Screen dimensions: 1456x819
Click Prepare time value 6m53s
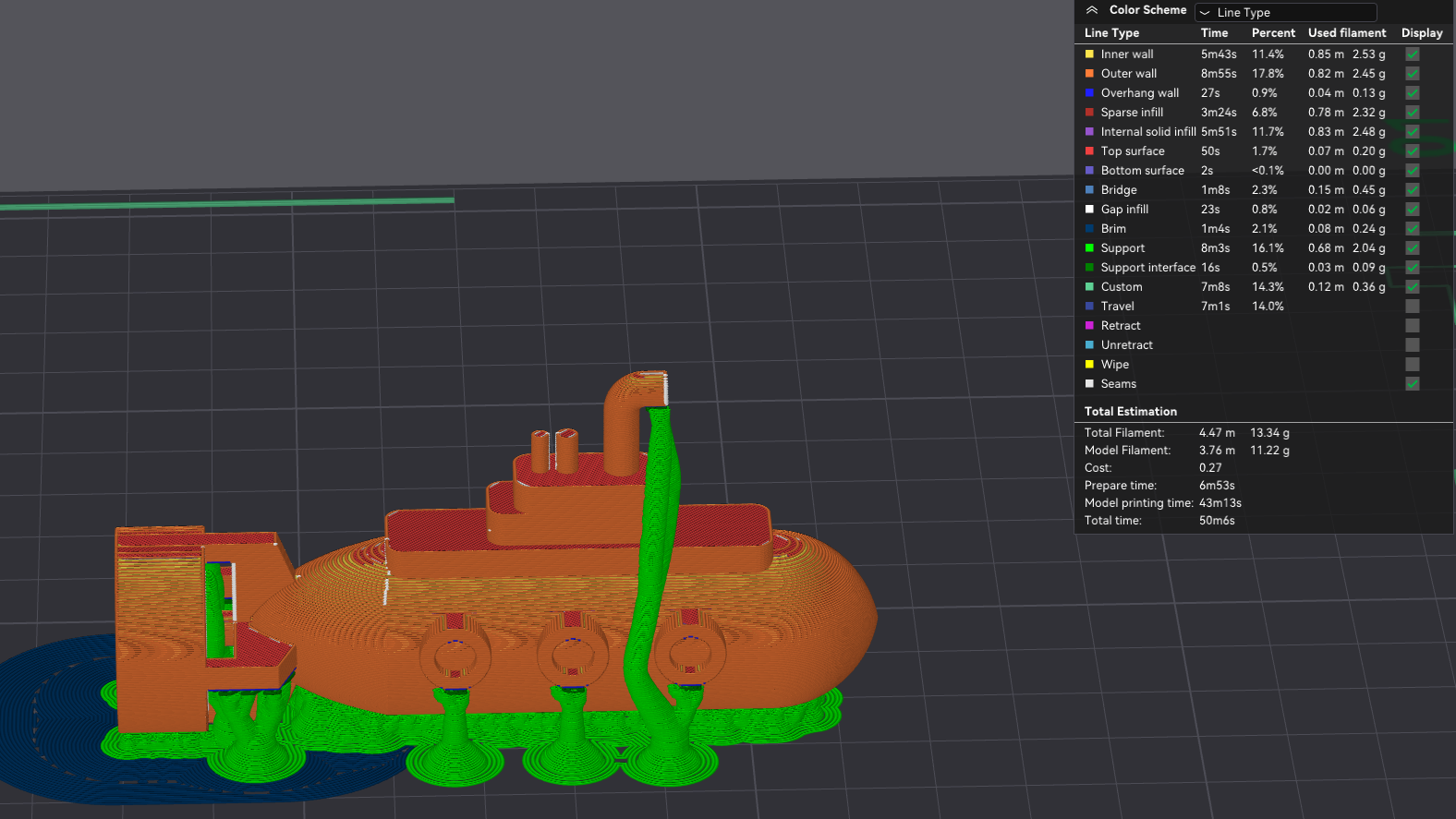1217,486
